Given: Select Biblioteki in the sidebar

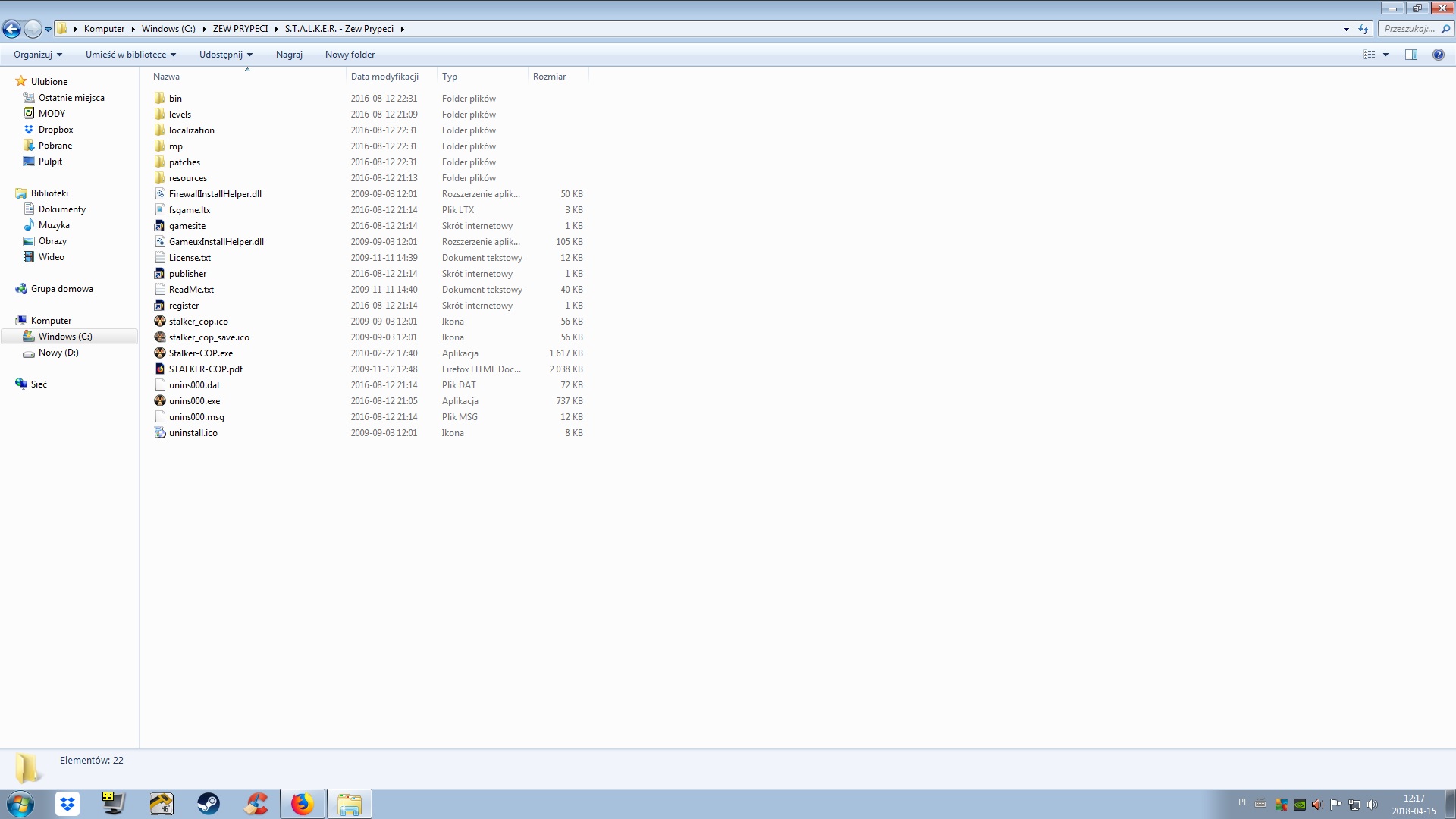Looking at the screenshot, I should point(49,193).
